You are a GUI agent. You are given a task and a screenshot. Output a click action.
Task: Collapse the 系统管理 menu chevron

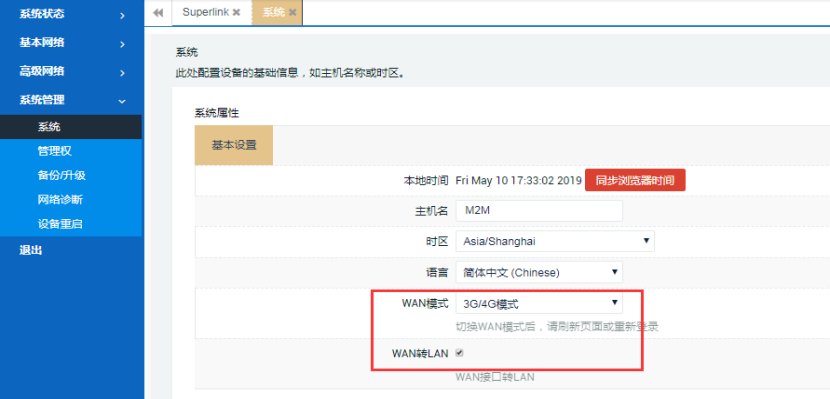tap(122, 101)
